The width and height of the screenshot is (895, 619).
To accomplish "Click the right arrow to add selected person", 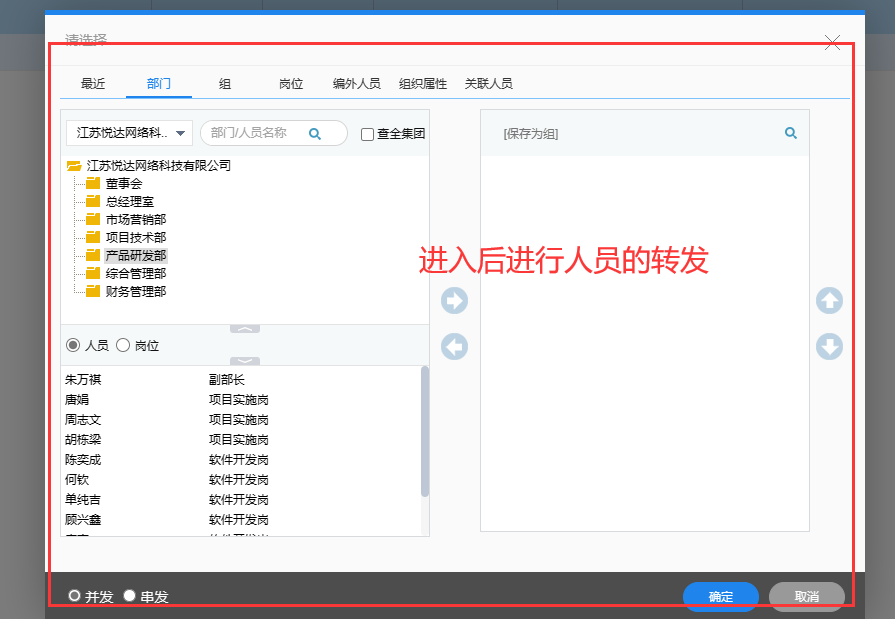I will [x=454, y=301].
